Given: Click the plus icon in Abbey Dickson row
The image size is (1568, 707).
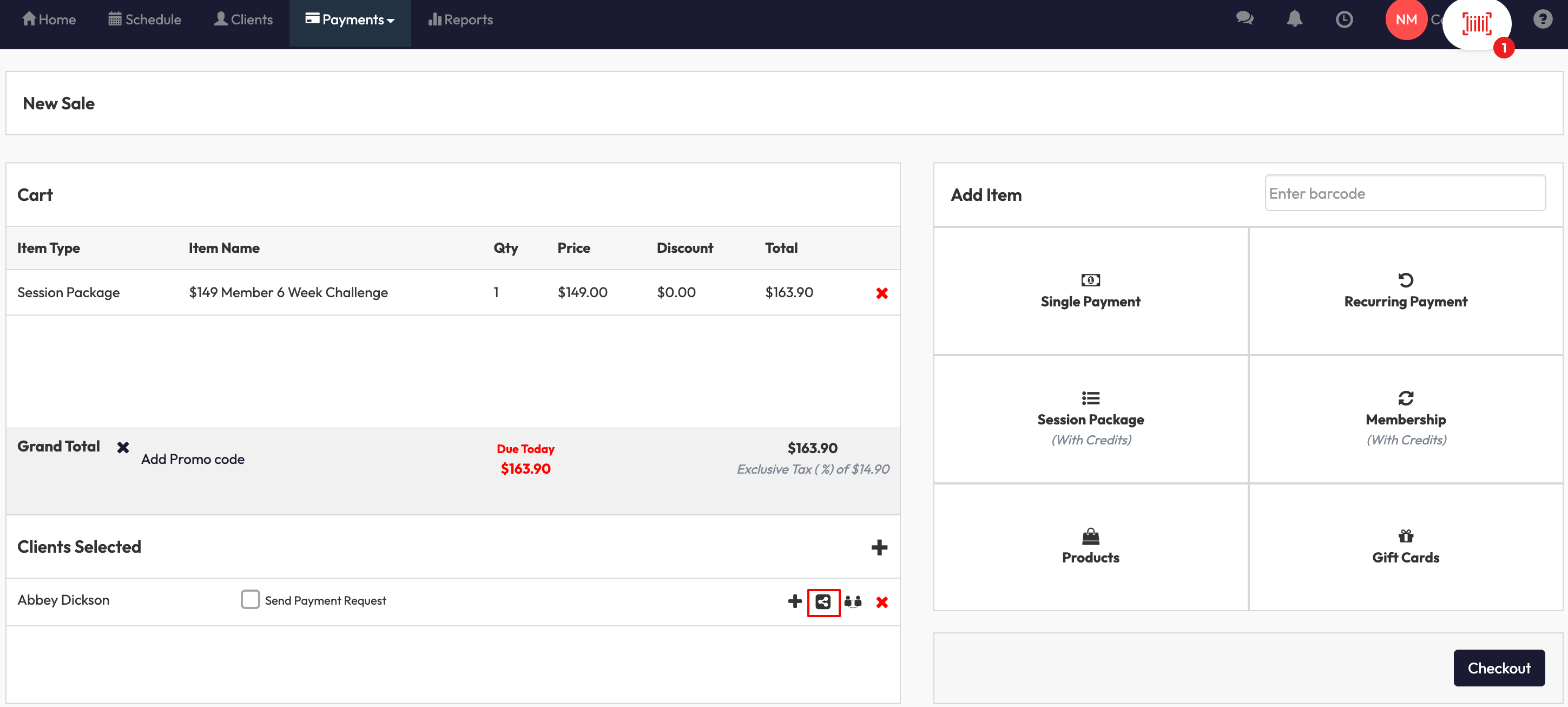Looking at the screenshot, I should 794,601.
